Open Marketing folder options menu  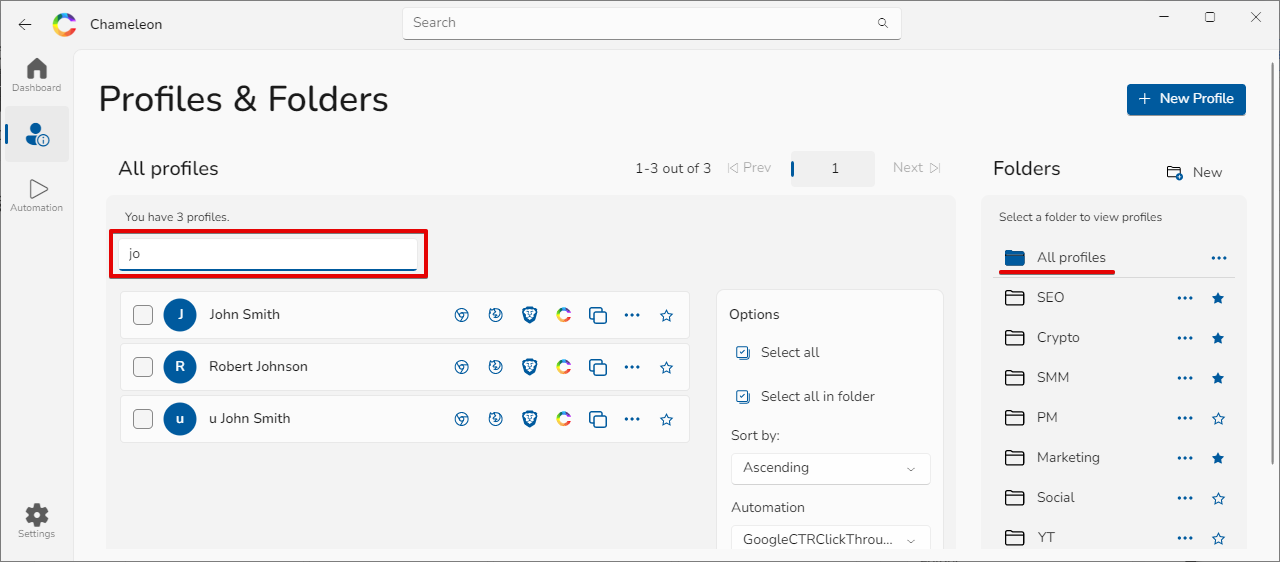pos(1185,458)
